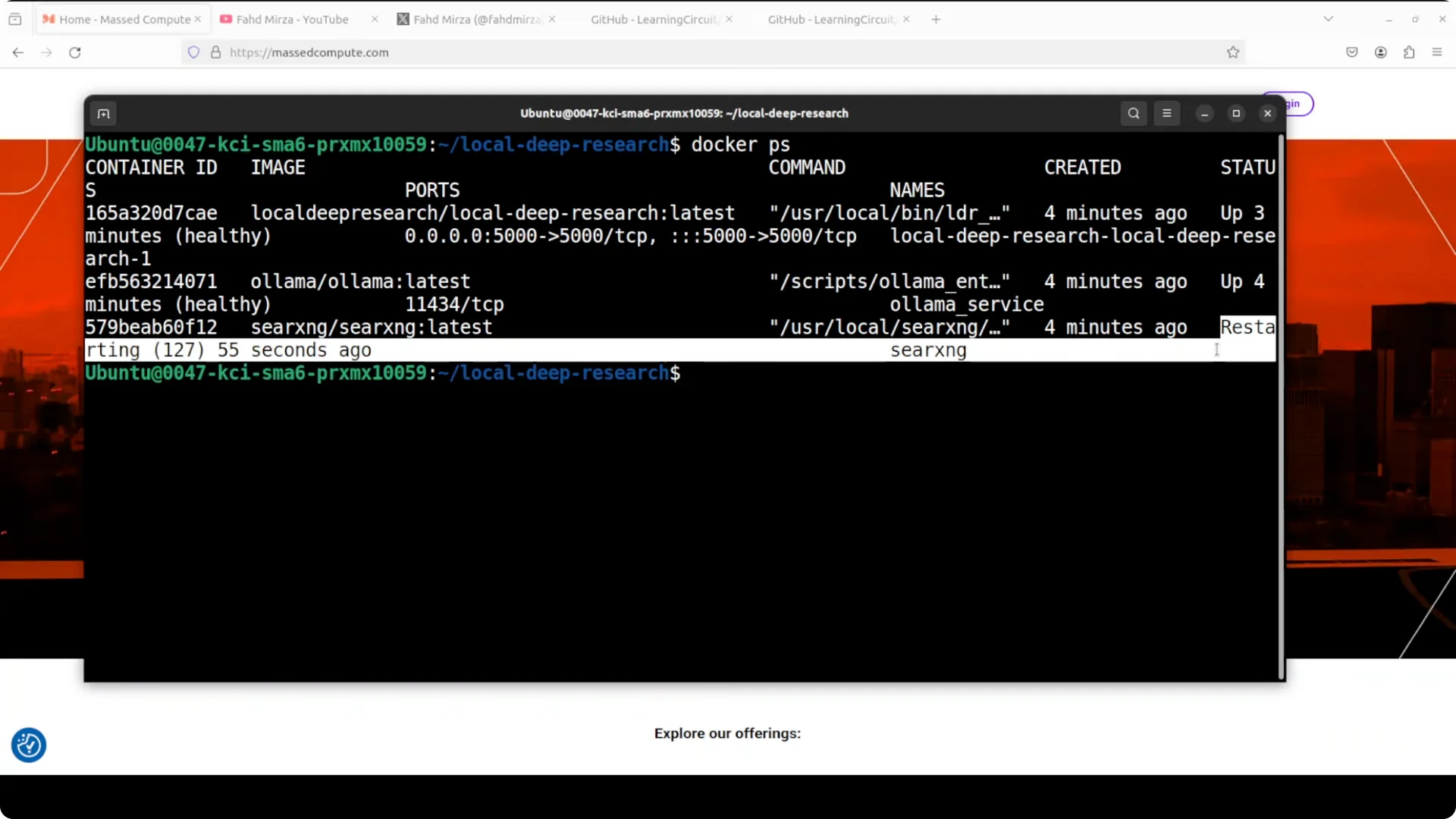Close the Fahd Mirza X tab
The height and width of the screenshot is (819, 1456).
coord(552,19)
